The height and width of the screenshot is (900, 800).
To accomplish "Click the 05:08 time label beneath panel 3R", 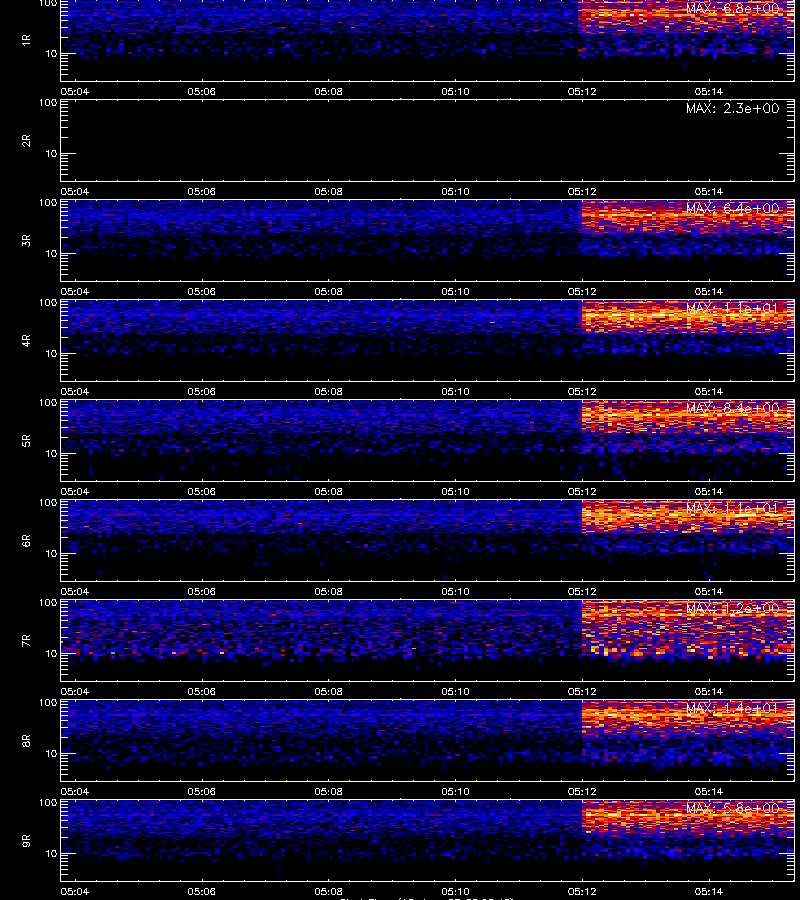I will click(x=328, y=292).
